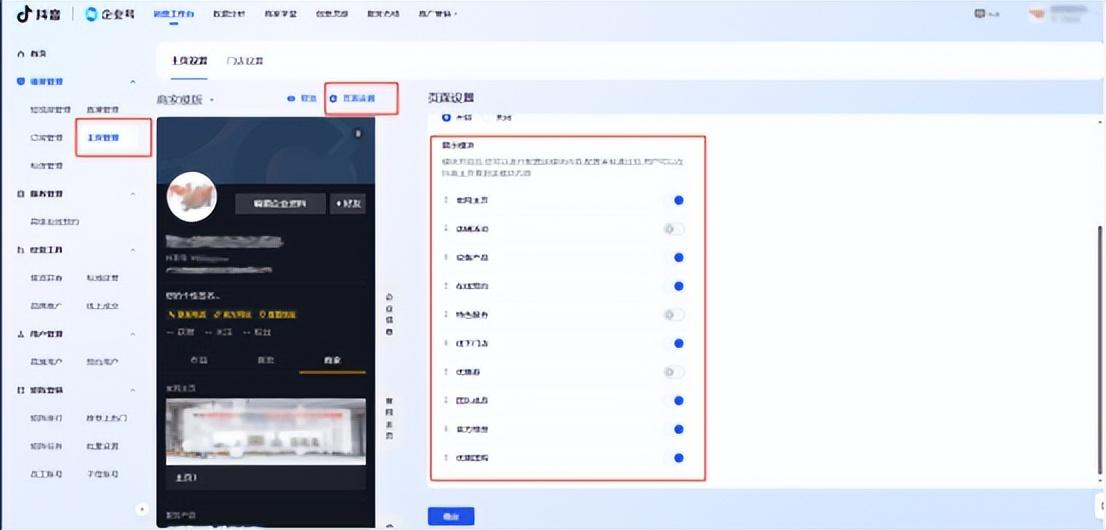Click the eye icon next to 预览

click(291, 99)
